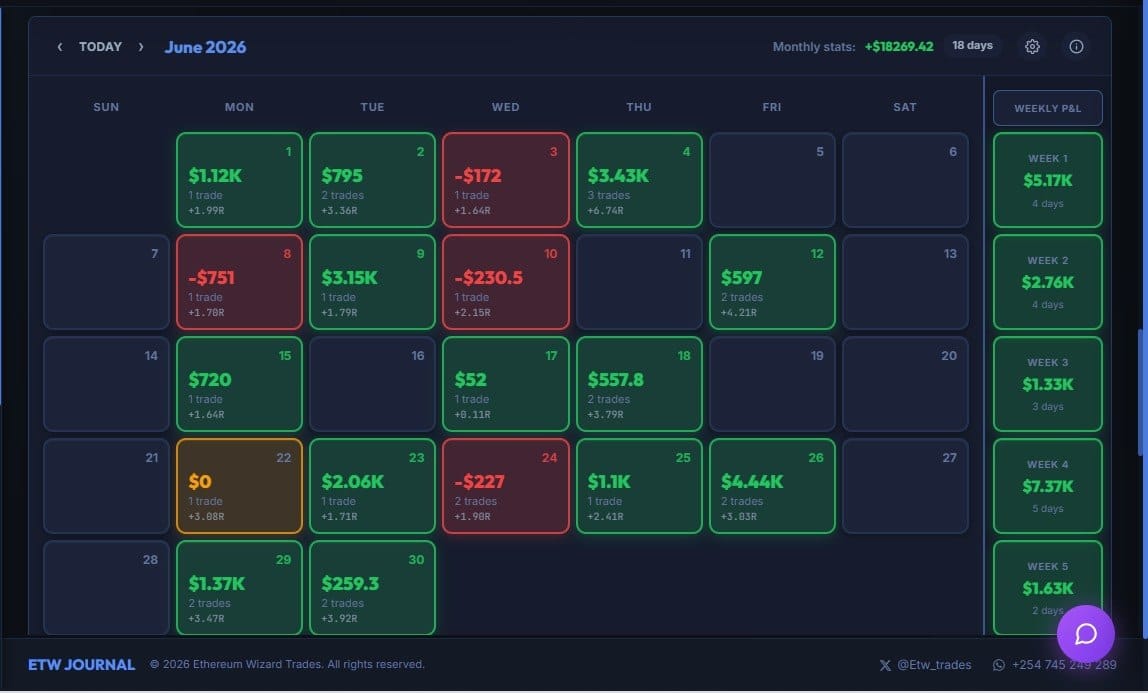The height and width of the screenshot is (693, 1148).
Task: Open June 26 day card $4.44K
Action: point(772,486)
